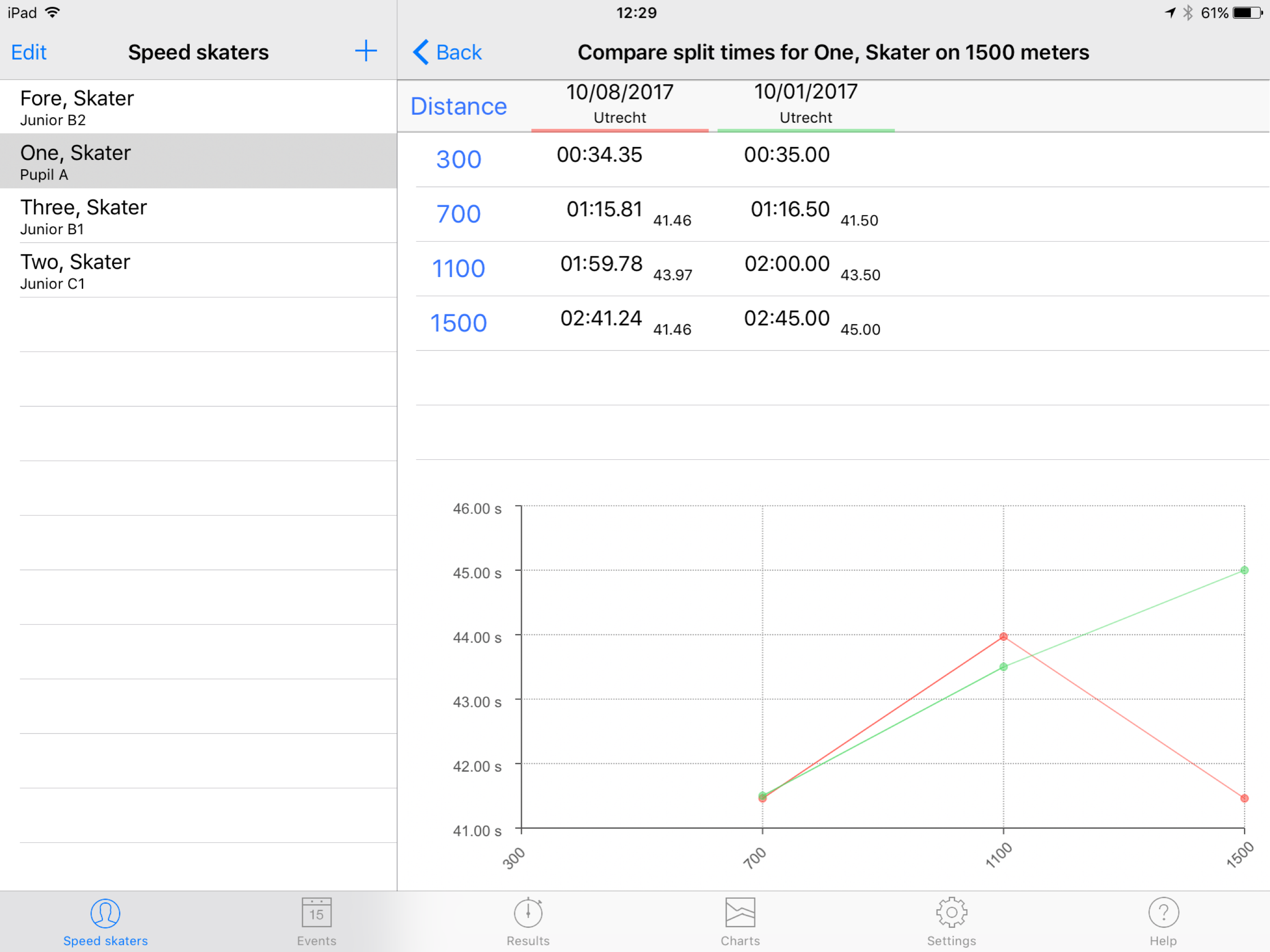
Task: Tap the 1100 distance row label
Action: pyautogui.click(x=458, y=268)
